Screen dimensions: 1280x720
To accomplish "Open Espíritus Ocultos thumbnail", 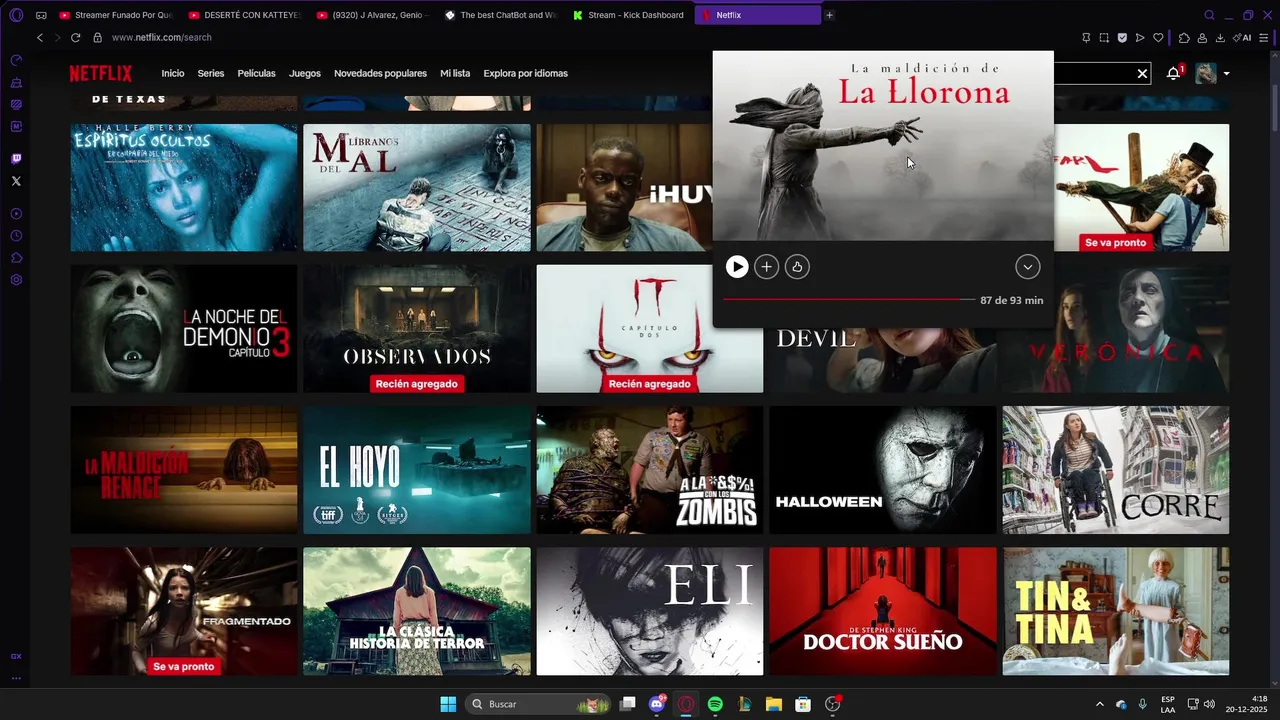I will (184, 188).
